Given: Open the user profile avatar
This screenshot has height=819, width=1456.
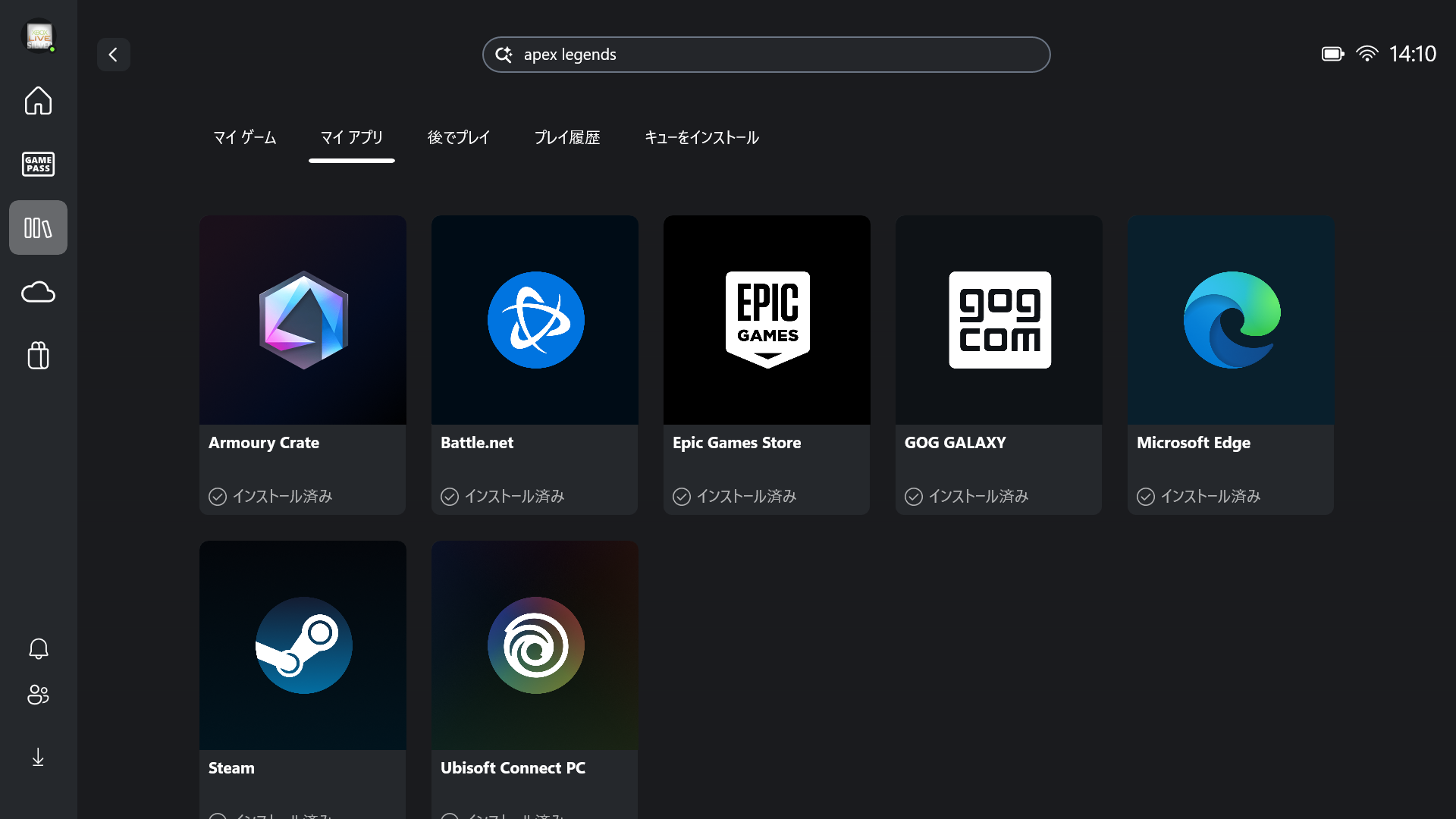Looking at the screenshot, I should (x=38, y=36).
